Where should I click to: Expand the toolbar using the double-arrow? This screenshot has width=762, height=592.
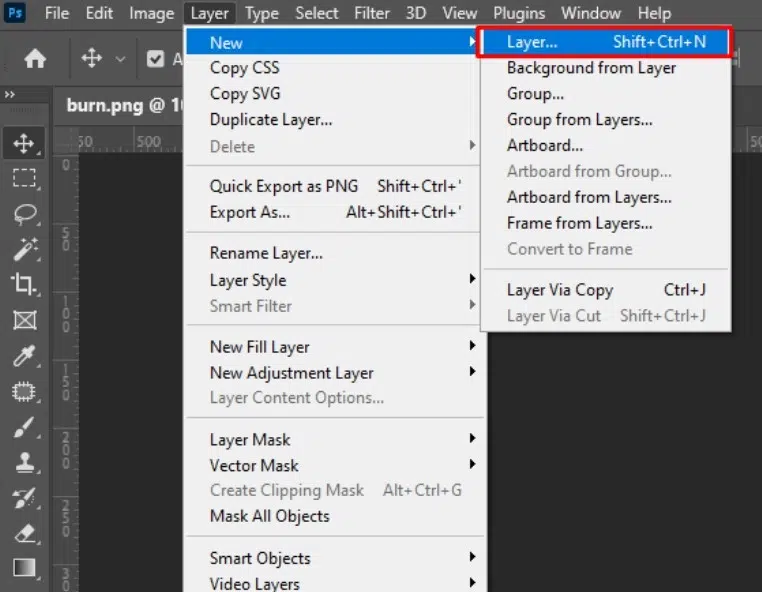[10, 94]
